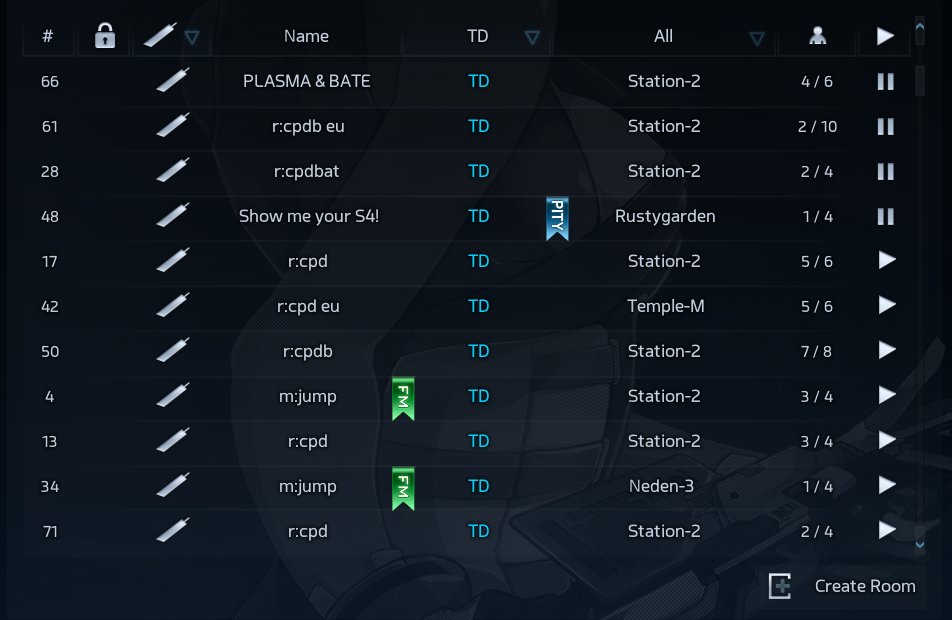Open the weapon filter dropdown arrow
The height and width of the screenshot is (620, 952).
click(192, 38)
